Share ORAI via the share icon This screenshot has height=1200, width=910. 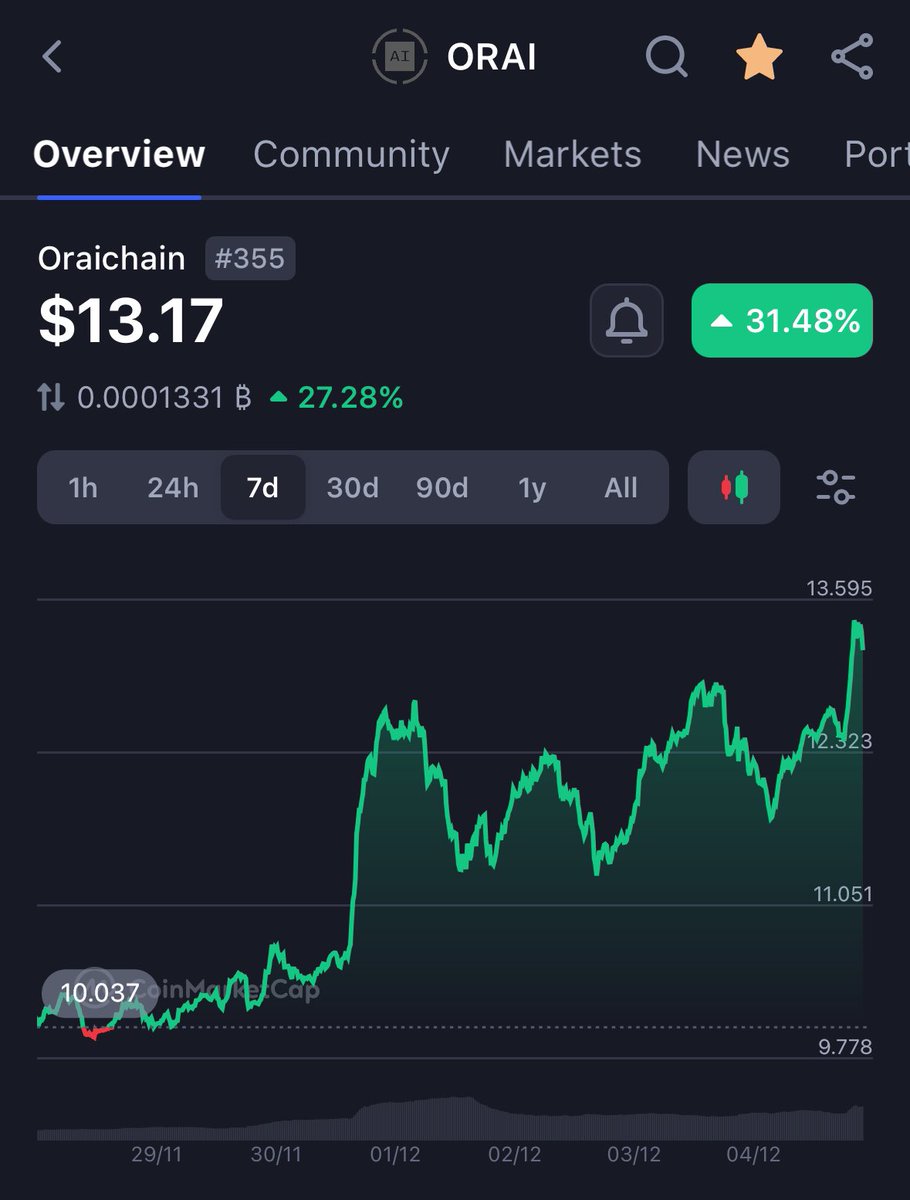click(x=852, y=56)
